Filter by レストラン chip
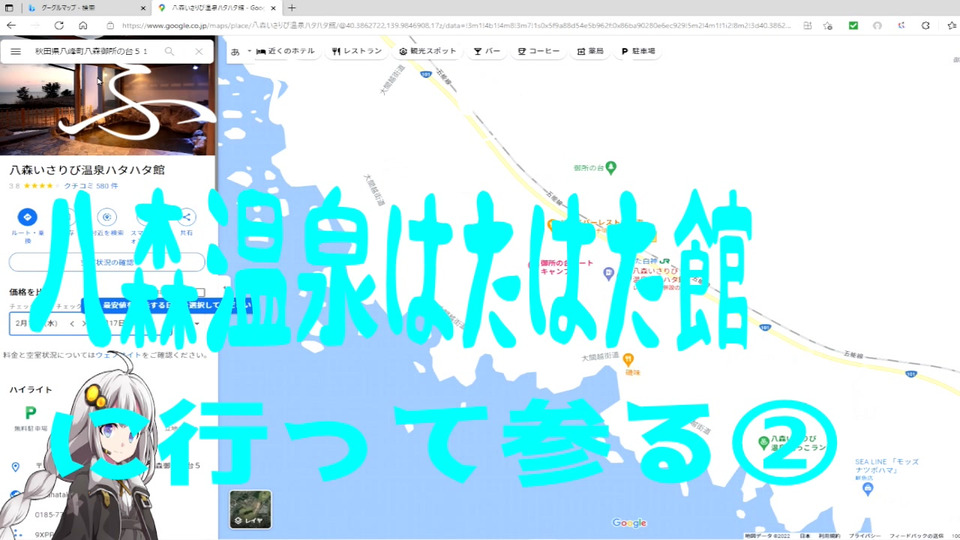The image size is (960, 540). click(x=356, y=51)
